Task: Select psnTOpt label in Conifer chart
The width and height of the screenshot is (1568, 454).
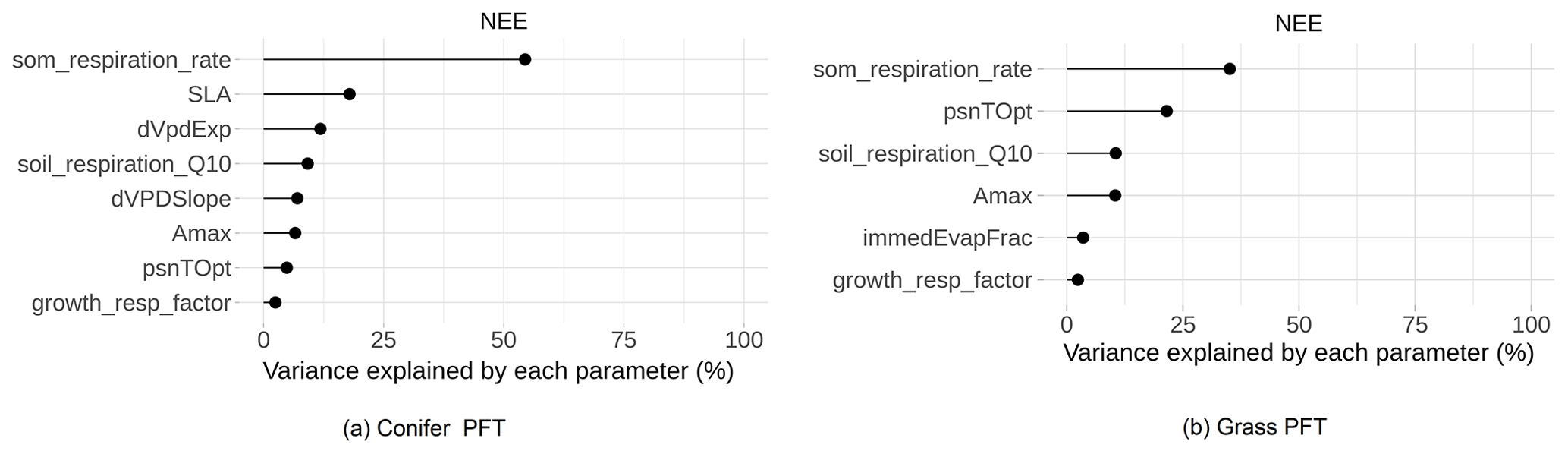Action: 187,268
